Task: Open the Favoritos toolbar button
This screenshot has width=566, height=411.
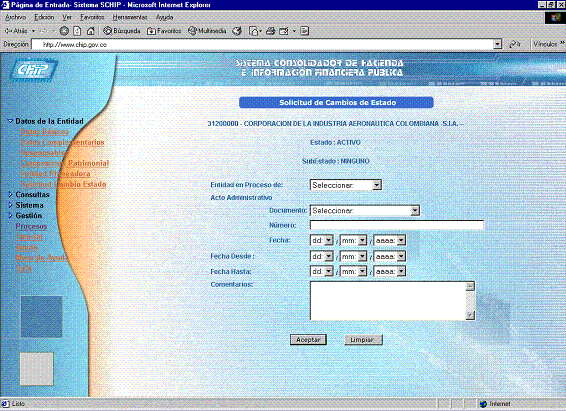Action: tap(164, 31)
